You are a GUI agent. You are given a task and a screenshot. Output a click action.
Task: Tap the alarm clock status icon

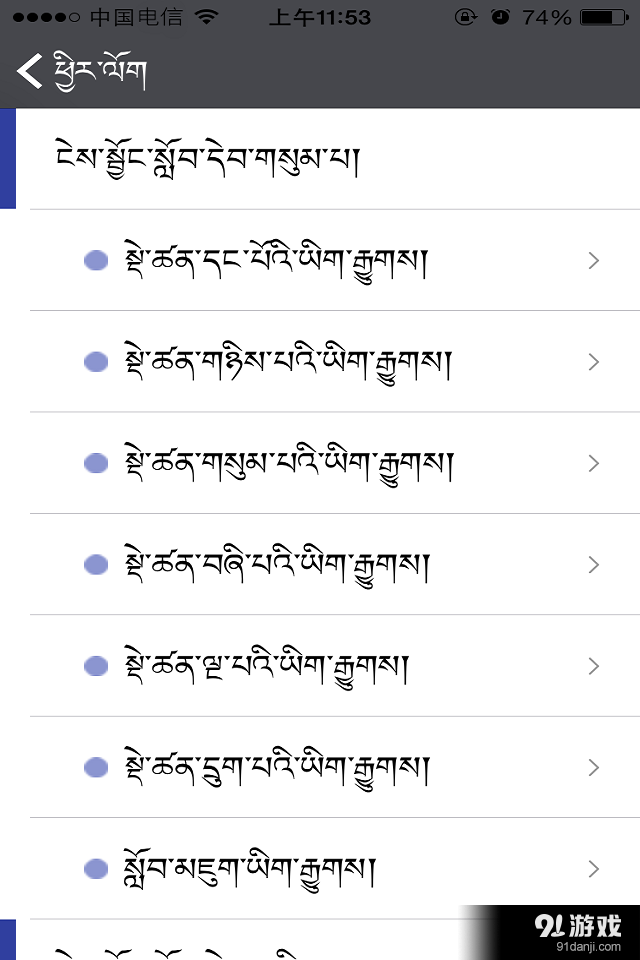point(500,17)
